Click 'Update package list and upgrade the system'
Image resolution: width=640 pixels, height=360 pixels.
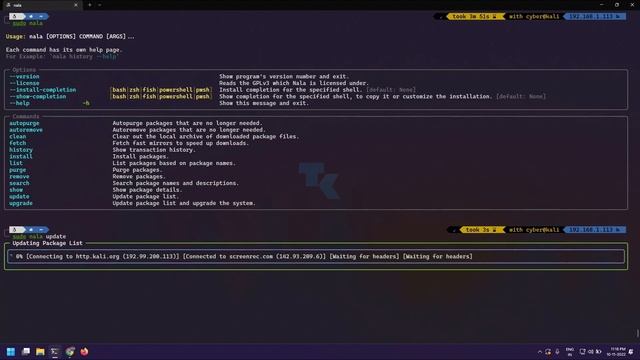tap(184, 203)
